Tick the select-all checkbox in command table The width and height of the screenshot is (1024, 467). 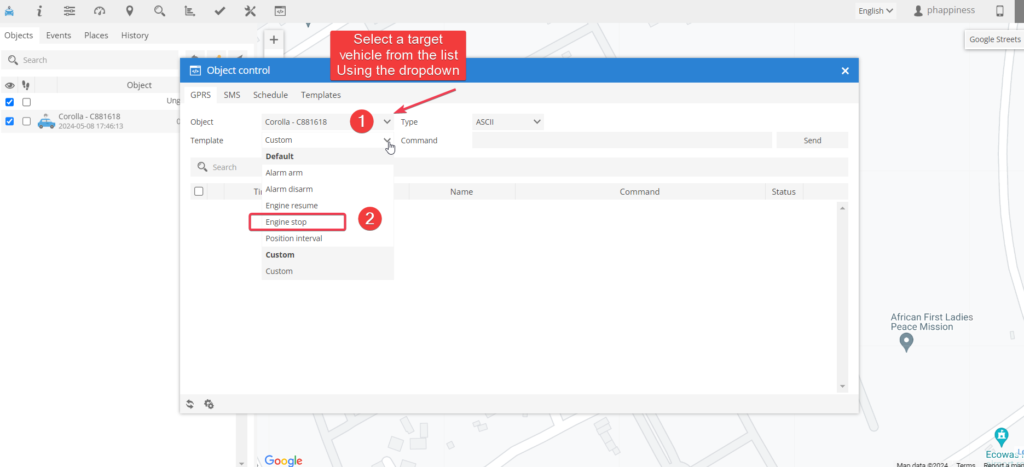point(198,191)
